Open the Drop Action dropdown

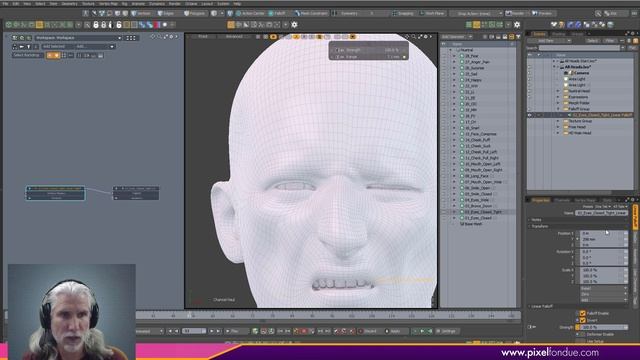coord(476,13)
